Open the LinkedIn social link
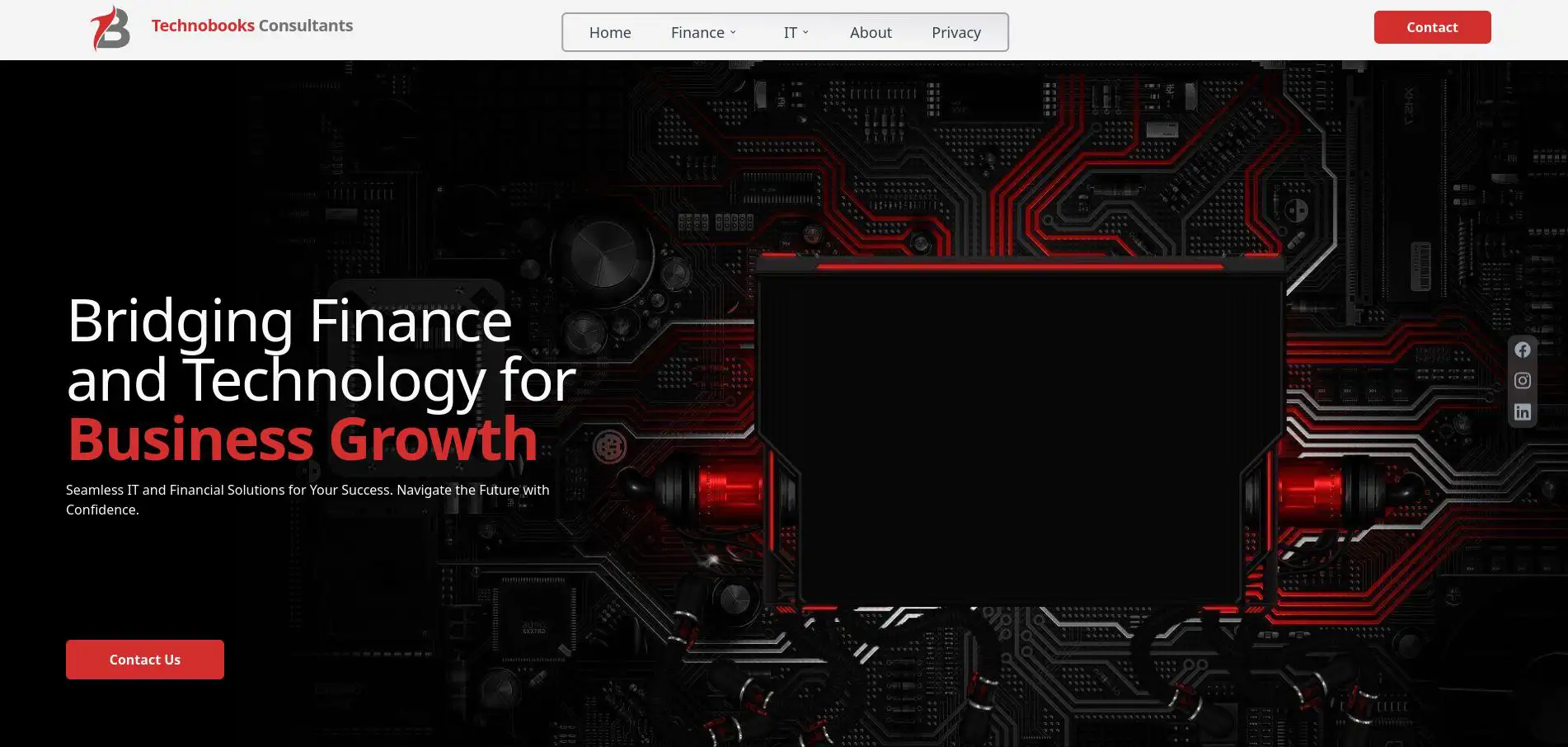The height and width of the screenshot is (747, 1568). (1522, 412)
